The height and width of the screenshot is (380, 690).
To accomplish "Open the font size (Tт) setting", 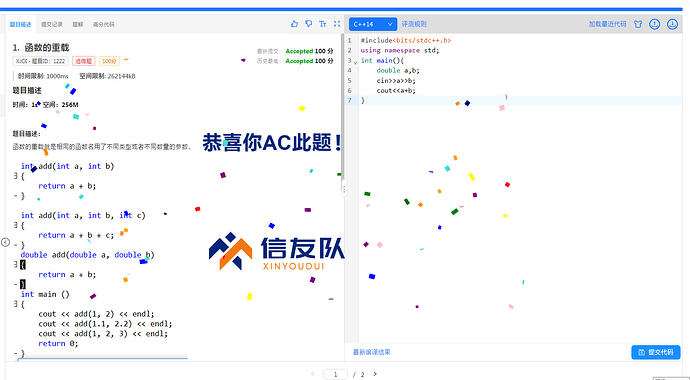I will point(323,24).
